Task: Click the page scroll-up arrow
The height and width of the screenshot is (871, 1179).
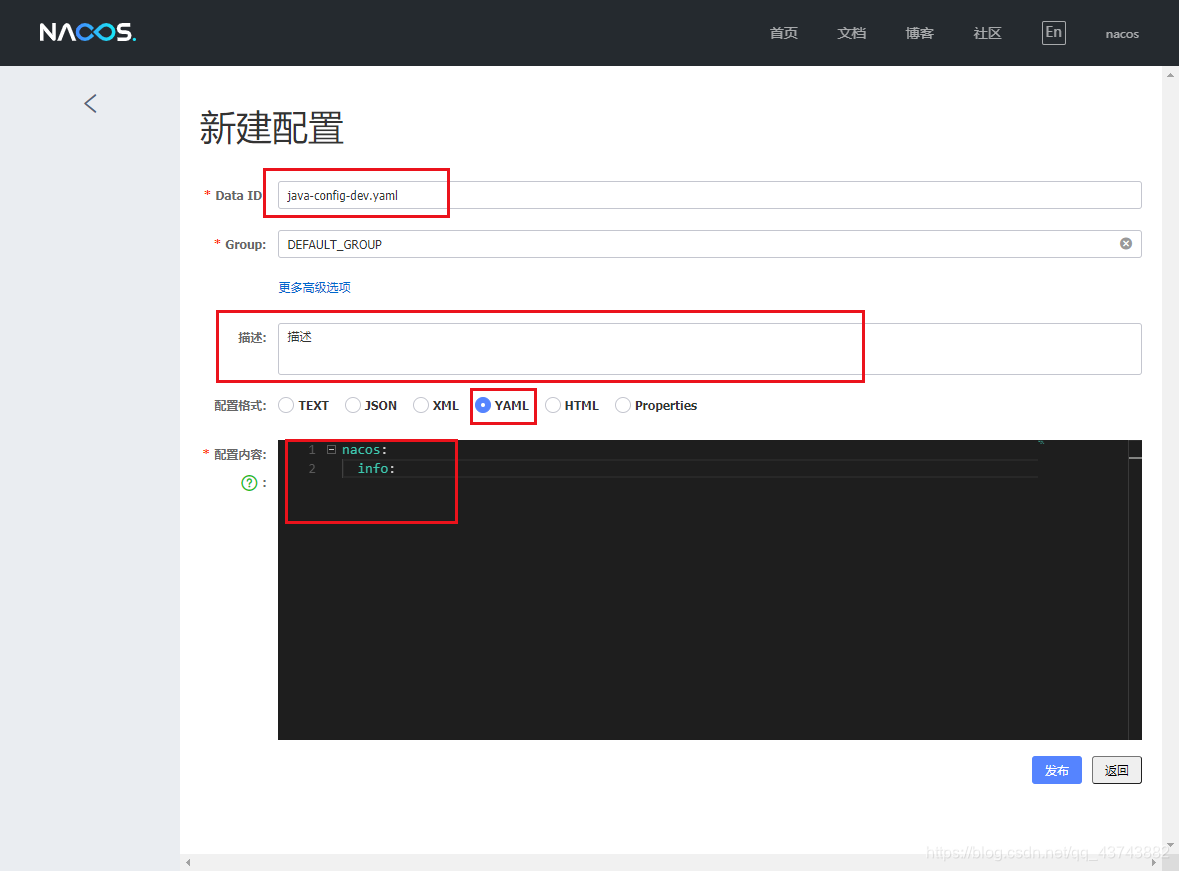Action: click(1170, 74)
